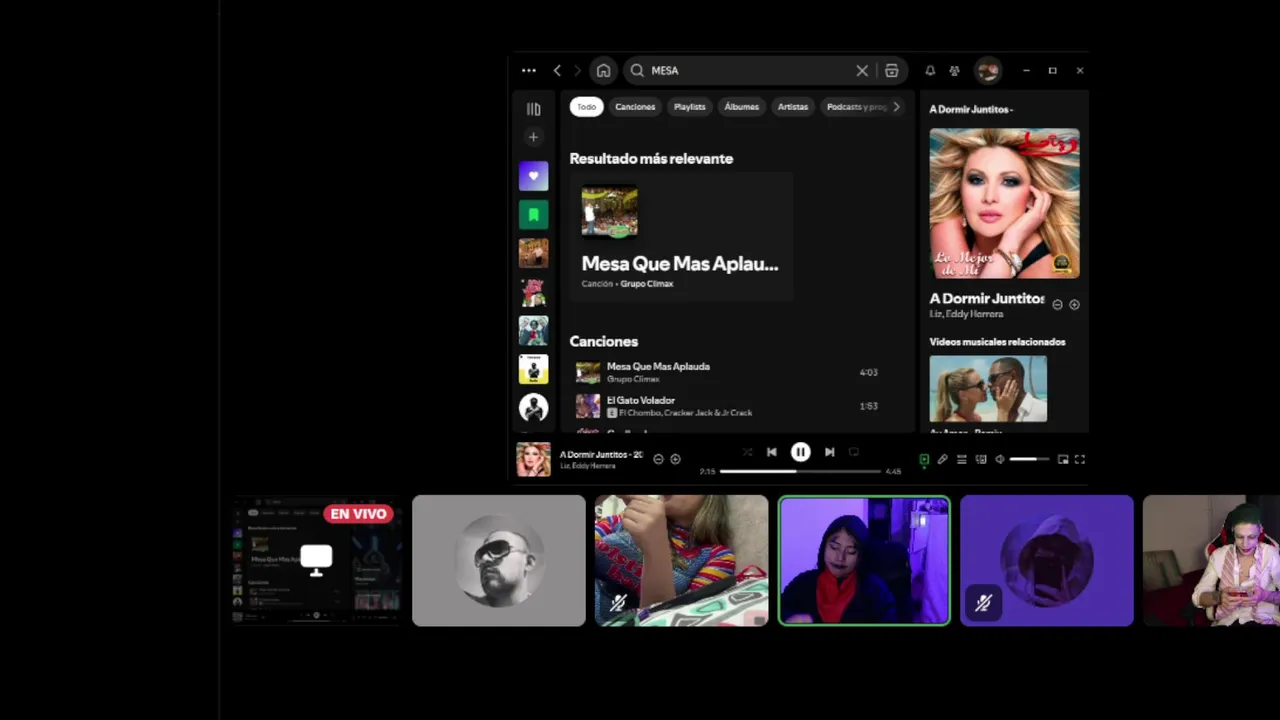Open Liz, Eddy Herrera in side panel
Viewport: 1280px width, 720px height.
pyautogui.click(x=966, y=314)
